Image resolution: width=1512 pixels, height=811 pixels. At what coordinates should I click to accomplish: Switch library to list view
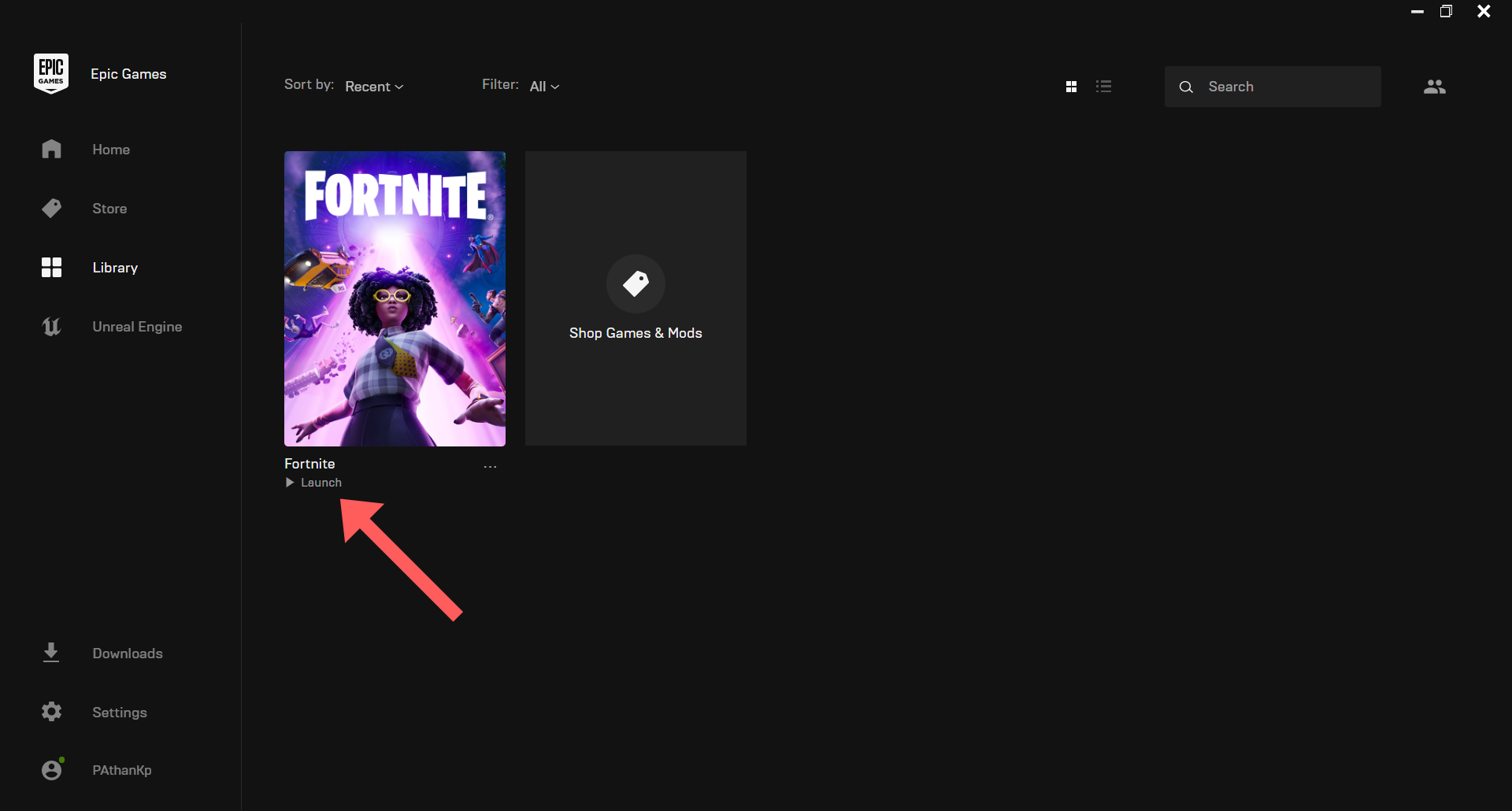(1104, 87)
